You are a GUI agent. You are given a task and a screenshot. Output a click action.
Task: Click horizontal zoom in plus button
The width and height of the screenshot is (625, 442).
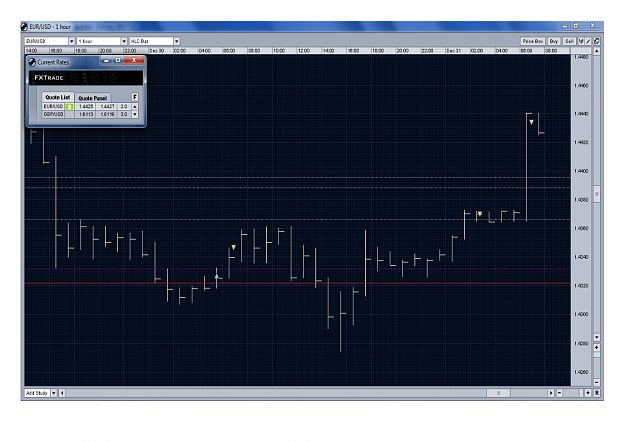coord(588,393)
